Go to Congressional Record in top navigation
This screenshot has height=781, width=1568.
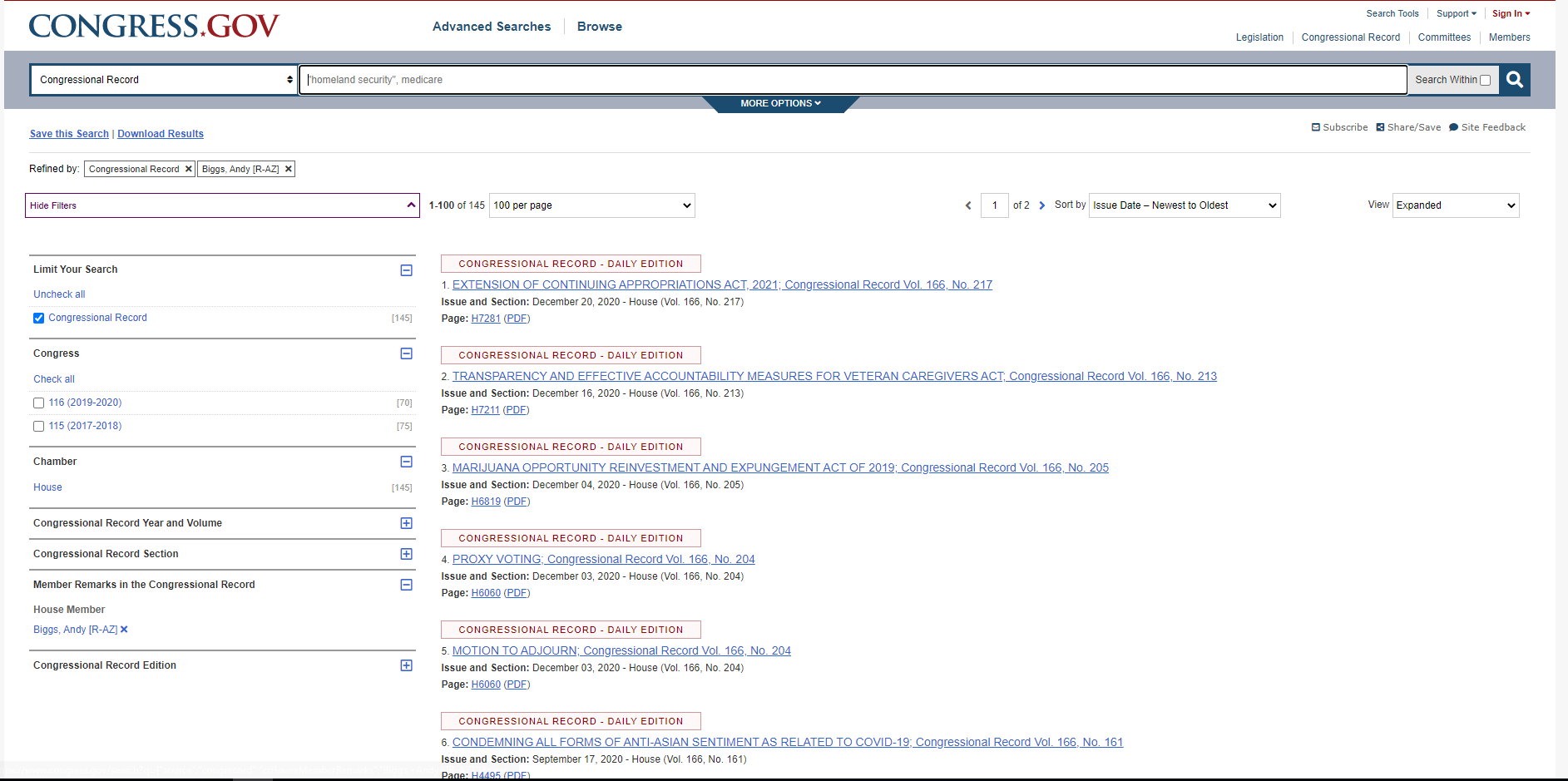(1351, 37)
